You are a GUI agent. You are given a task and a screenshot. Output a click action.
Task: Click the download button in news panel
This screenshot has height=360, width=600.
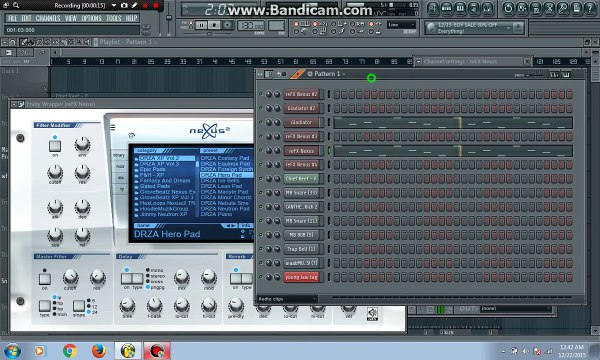pyautogui.click(x=517, y=27)
